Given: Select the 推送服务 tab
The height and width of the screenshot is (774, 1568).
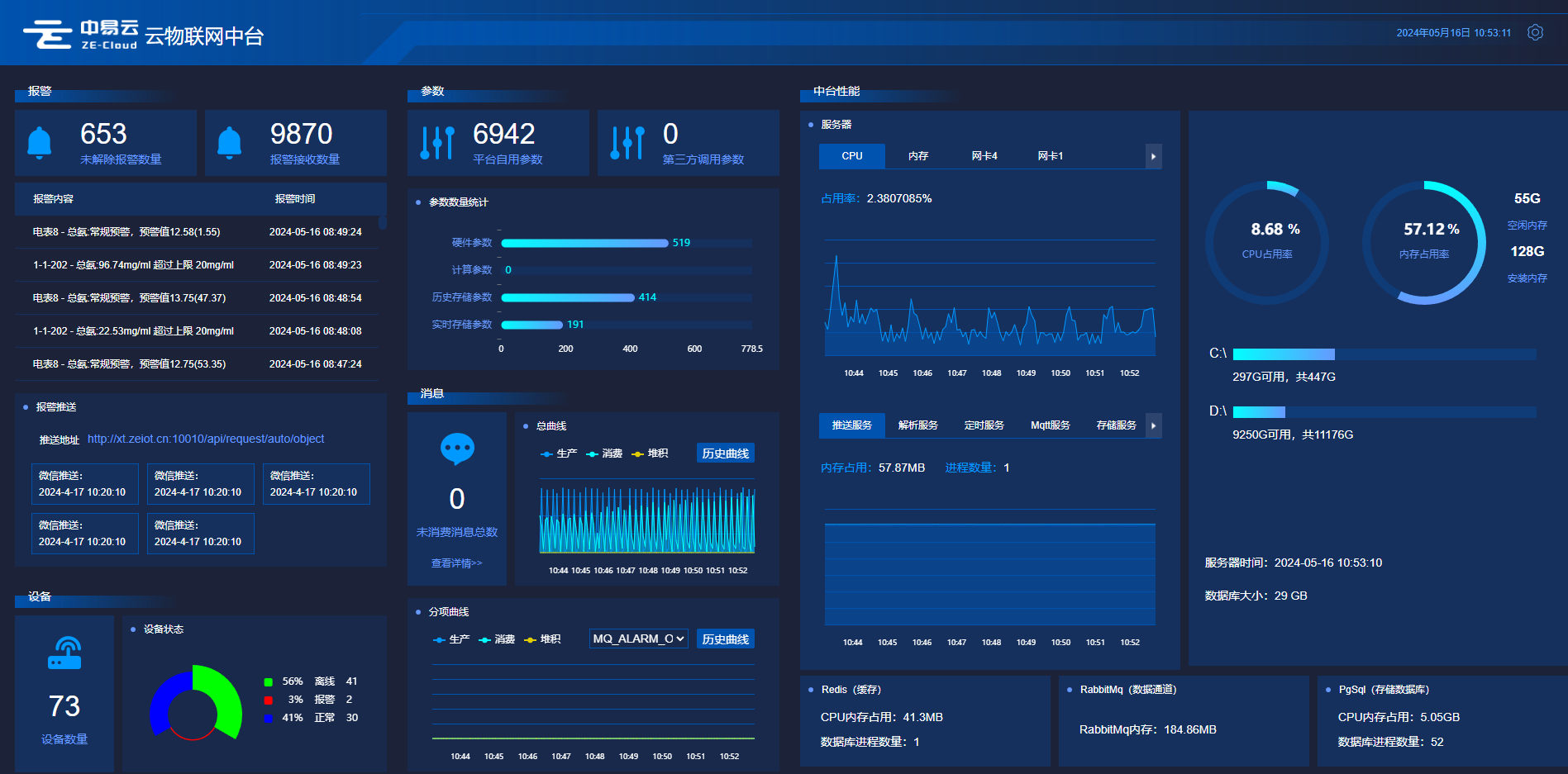Looking at the screenshot, I should point(852,425).
